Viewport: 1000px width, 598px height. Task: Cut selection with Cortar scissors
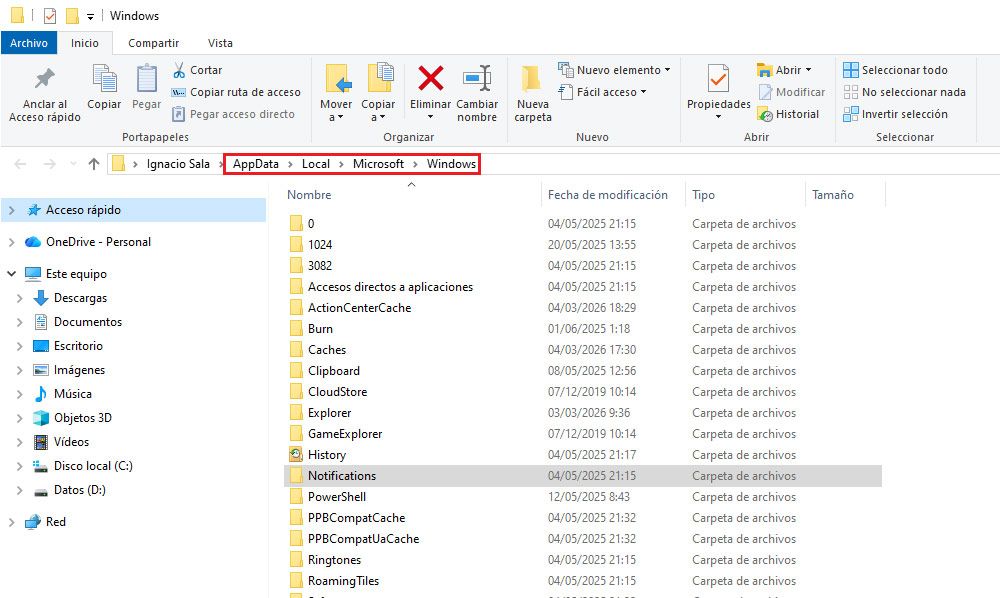[x=198, y=70]
